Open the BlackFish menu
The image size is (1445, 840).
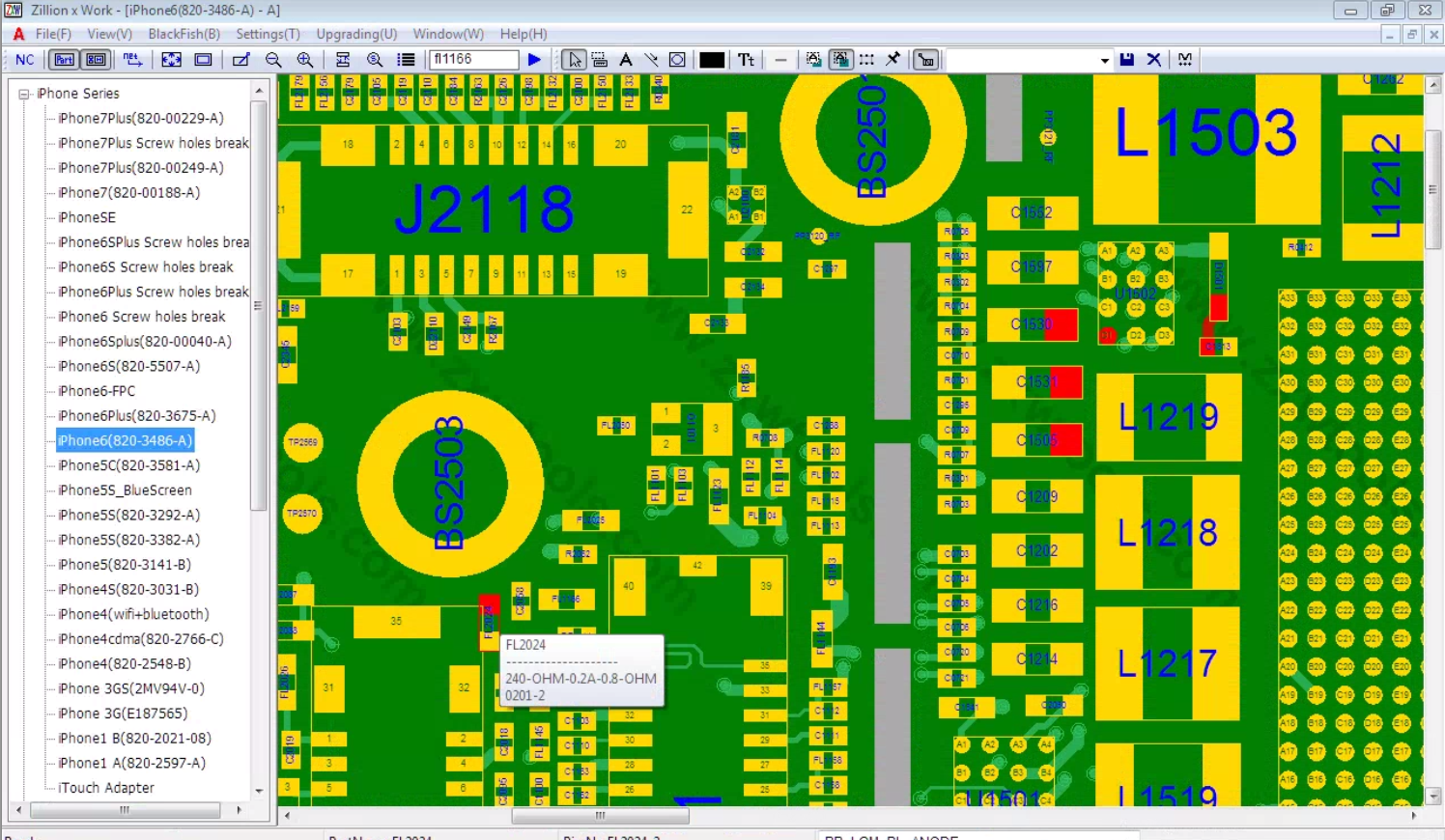[x=184, y=34]
